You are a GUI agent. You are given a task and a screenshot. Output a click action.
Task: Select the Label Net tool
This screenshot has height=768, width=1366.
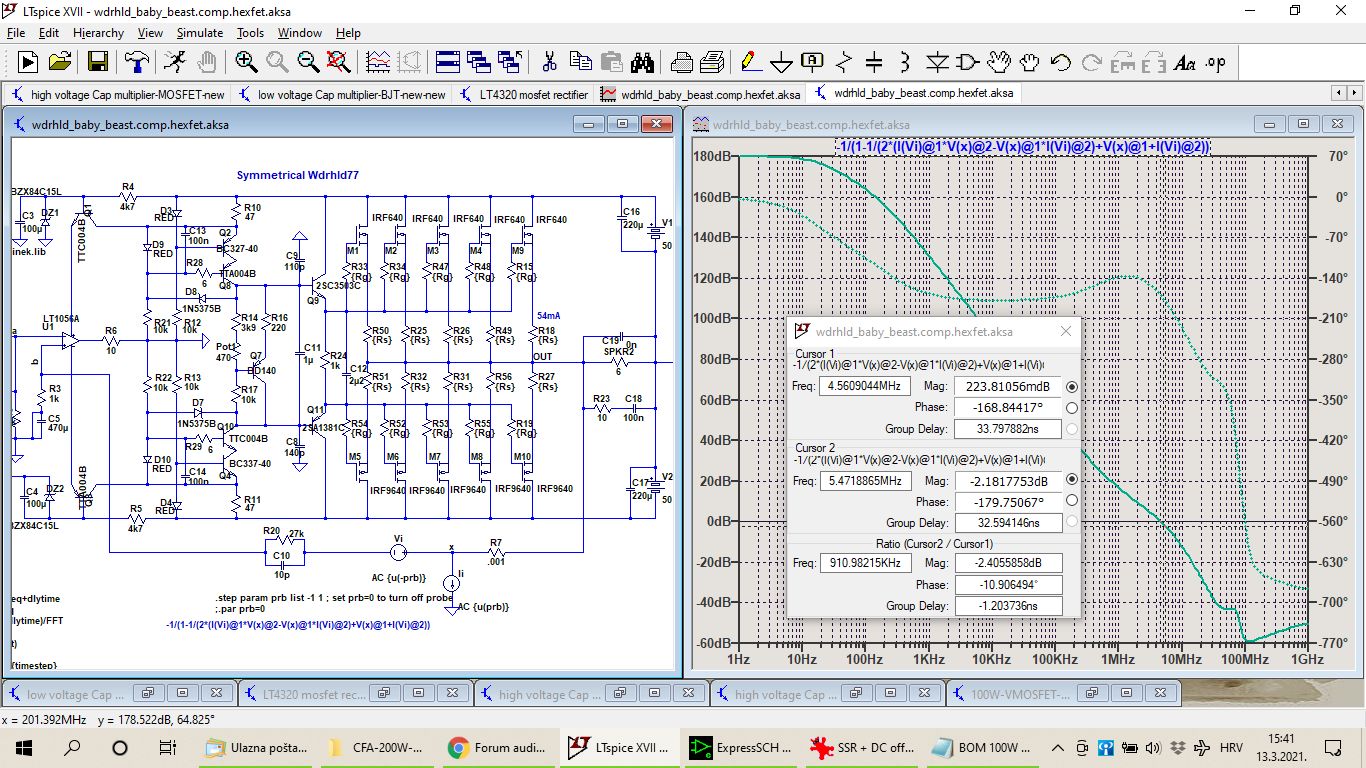[x=812, y=62]
